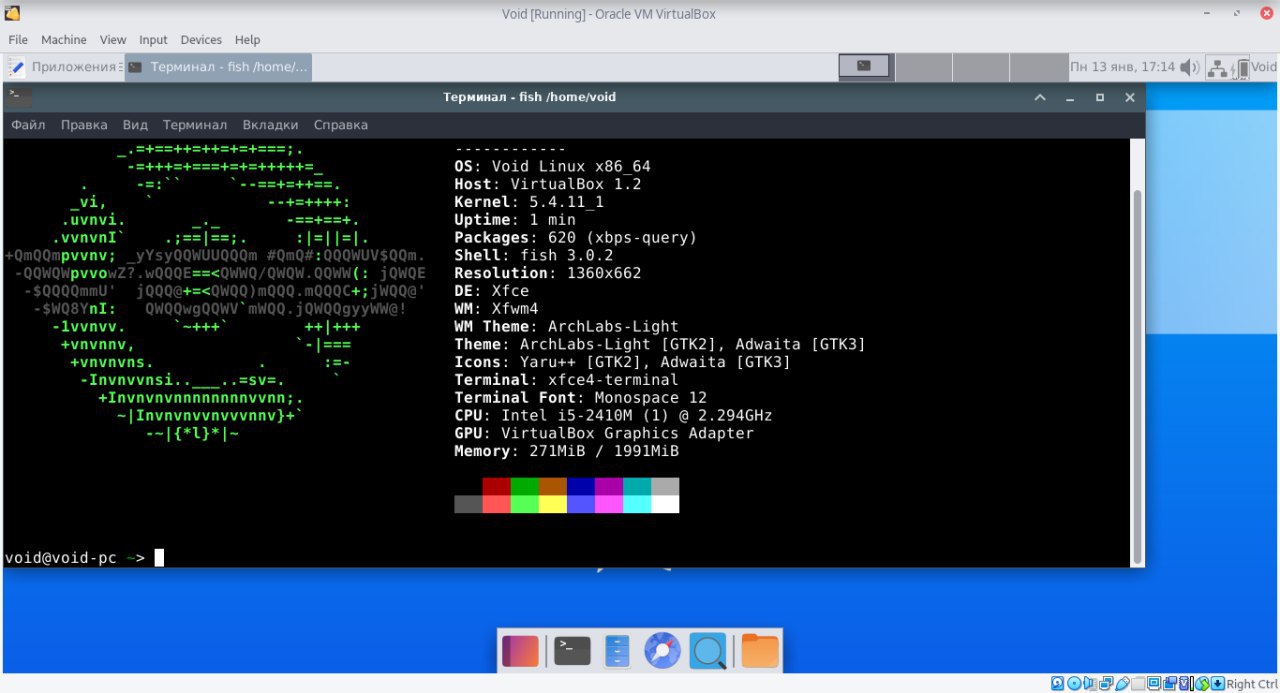1280x693 pixels.
Task: Open the Вид menu in the terminal
Action: click(x=135, y=125)
